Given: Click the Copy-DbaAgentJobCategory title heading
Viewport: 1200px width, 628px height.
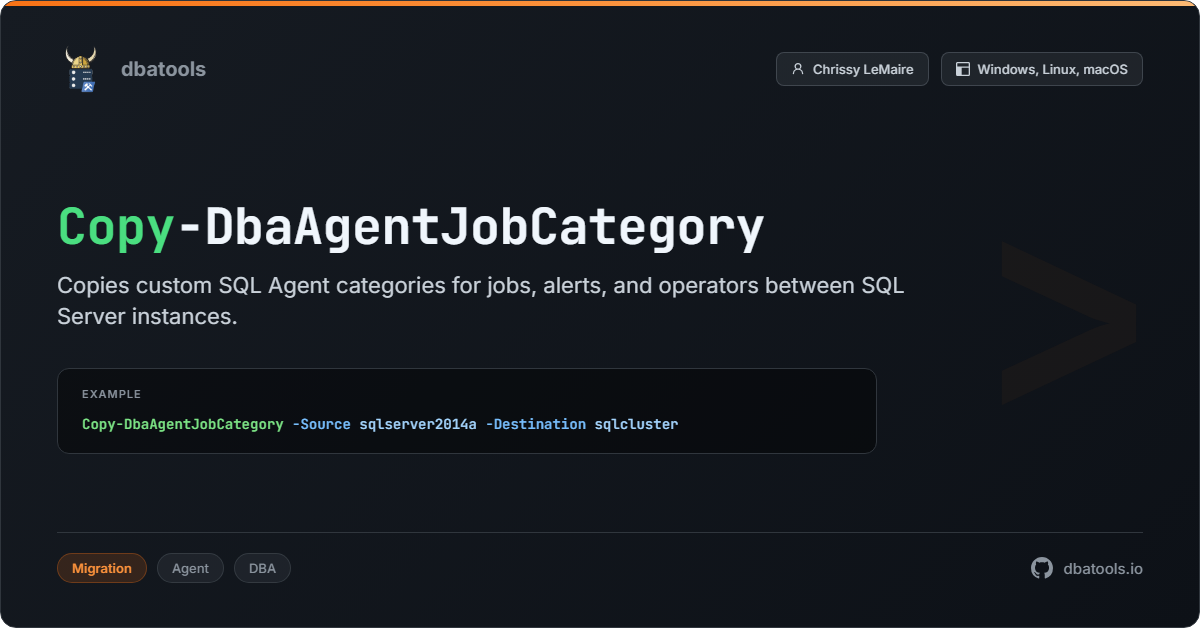Looking at the screenshot, I should point(411,229).
